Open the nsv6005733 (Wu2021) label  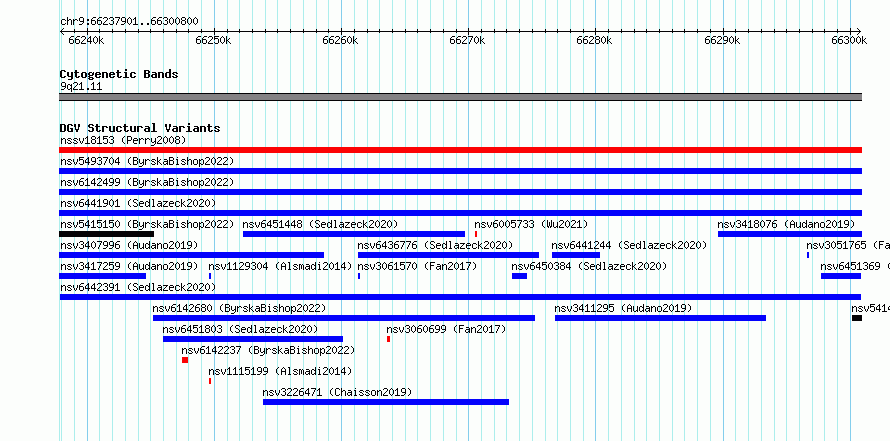click(531, 224)
